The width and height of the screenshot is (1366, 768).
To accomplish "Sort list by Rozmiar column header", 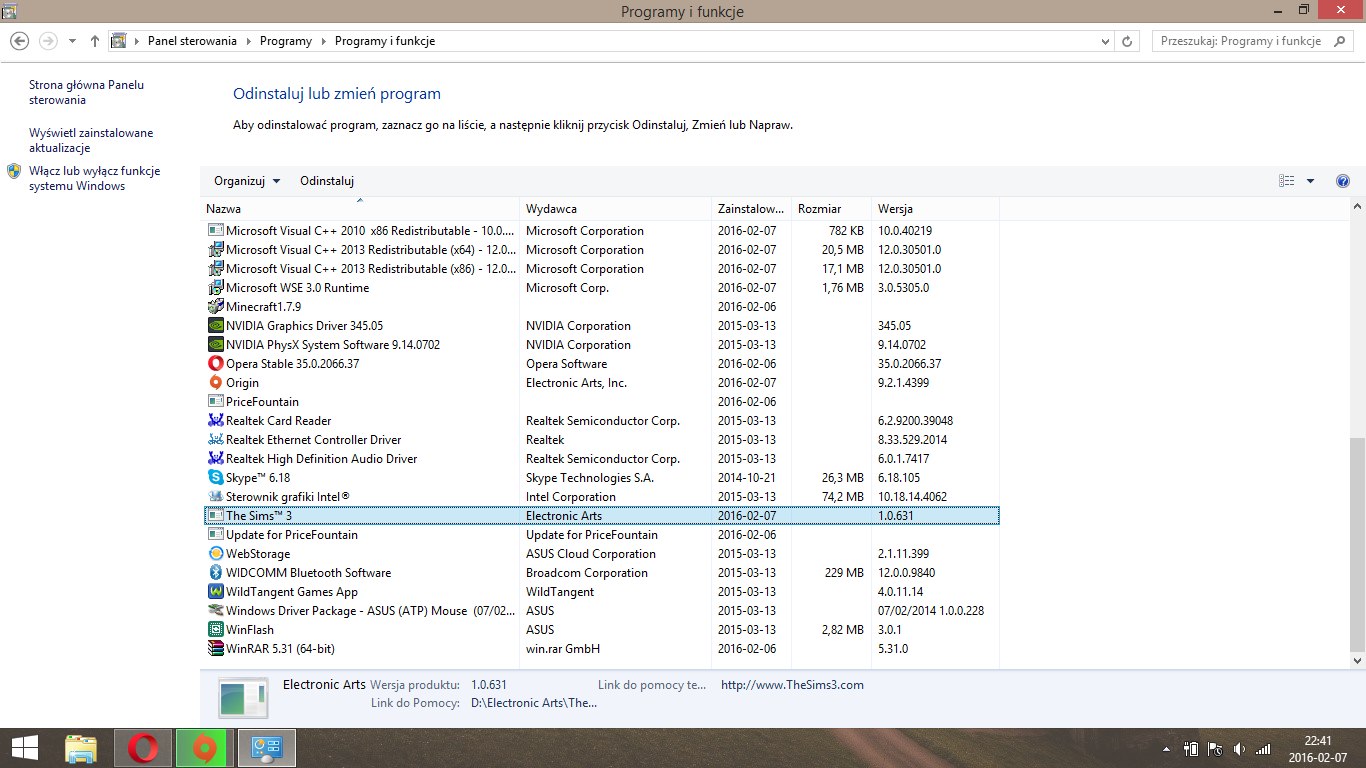I will [x=819, y=209].
